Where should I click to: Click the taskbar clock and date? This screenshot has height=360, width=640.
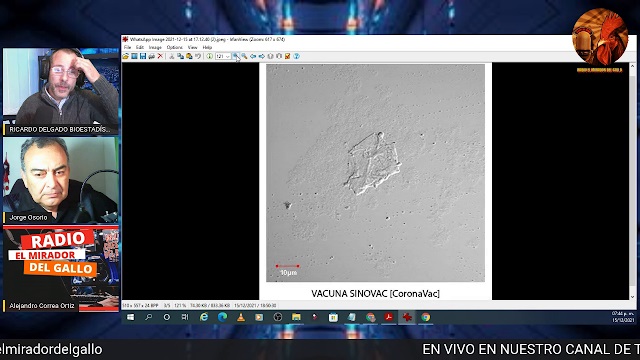tap(622, 317)
